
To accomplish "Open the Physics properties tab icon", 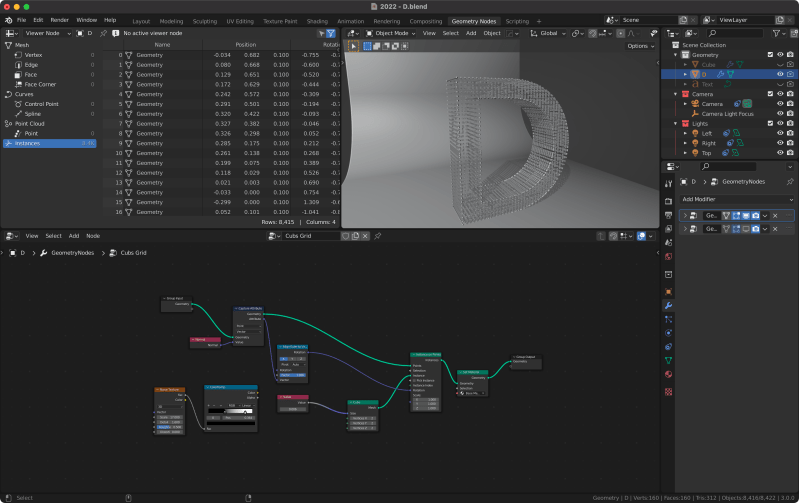I will pos(668,333).
